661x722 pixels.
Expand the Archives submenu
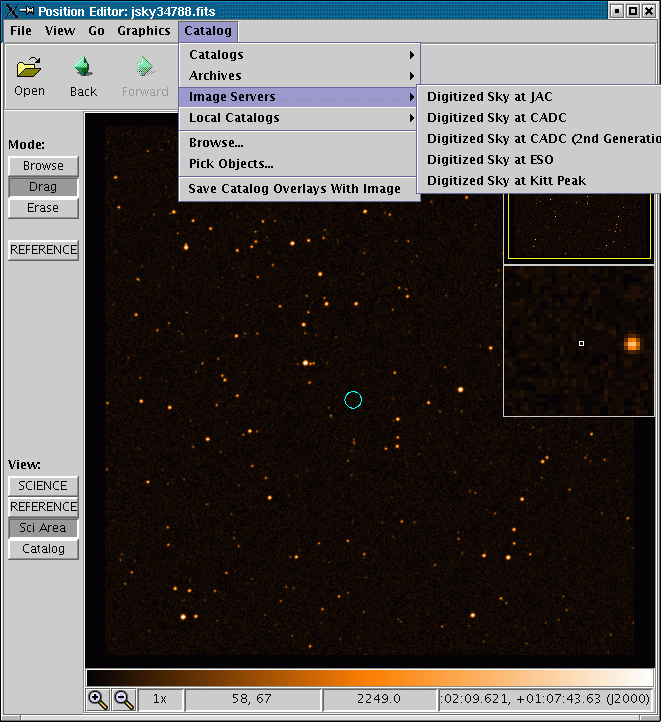(299, 76)
